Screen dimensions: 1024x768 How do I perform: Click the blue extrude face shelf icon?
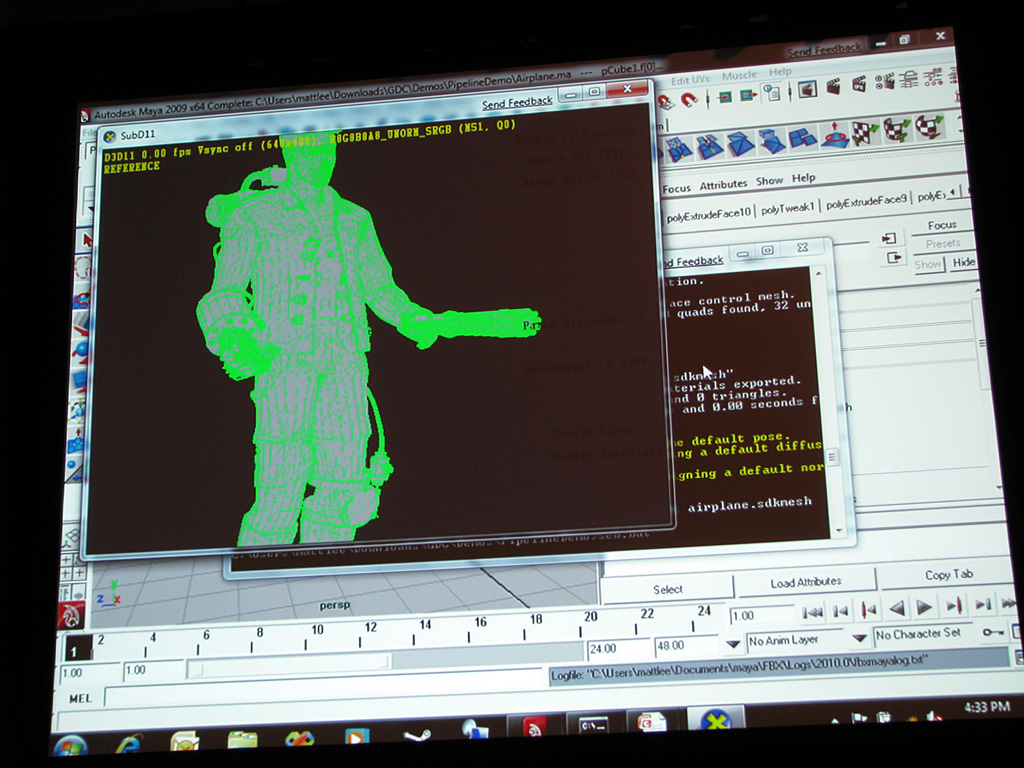pos(771,141)
